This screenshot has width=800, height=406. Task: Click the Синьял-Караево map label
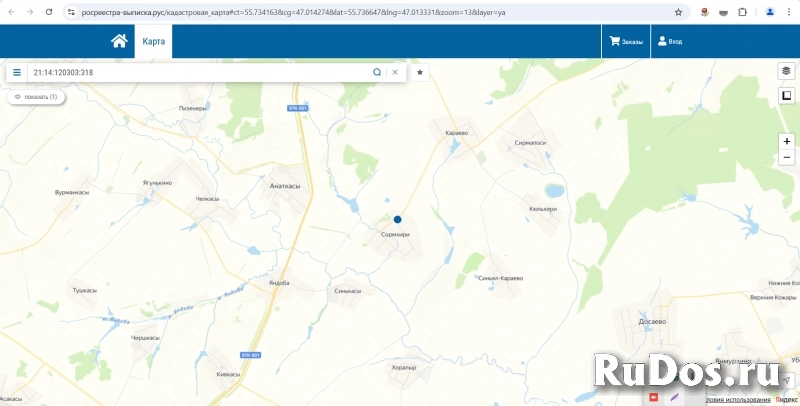(x=501, y=278)
